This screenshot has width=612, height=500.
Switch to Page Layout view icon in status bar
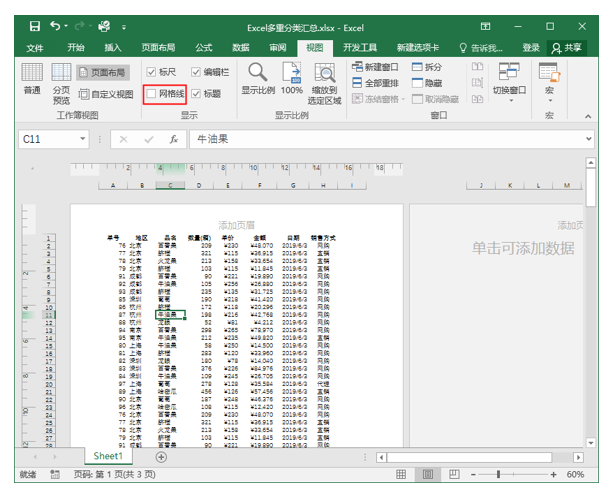click(428, 474)
